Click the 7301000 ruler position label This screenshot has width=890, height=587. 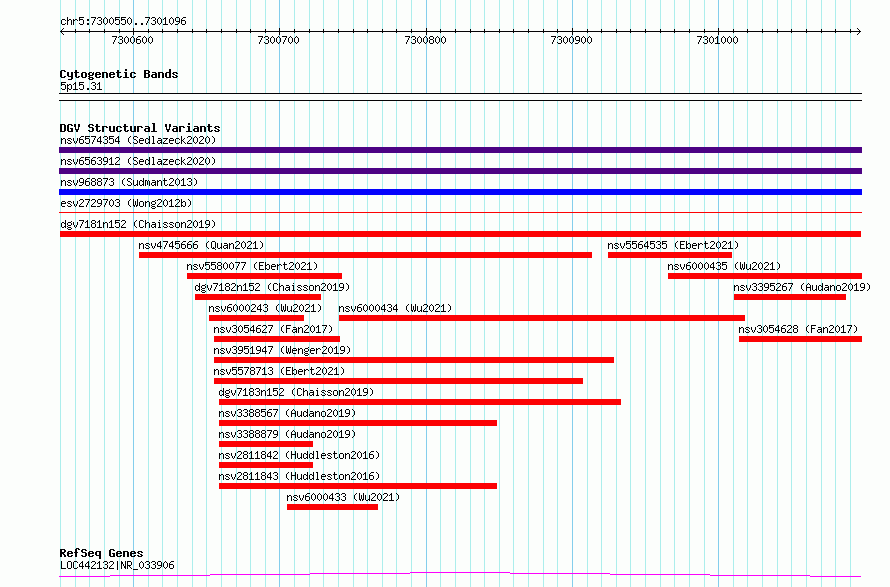(717, 40)
